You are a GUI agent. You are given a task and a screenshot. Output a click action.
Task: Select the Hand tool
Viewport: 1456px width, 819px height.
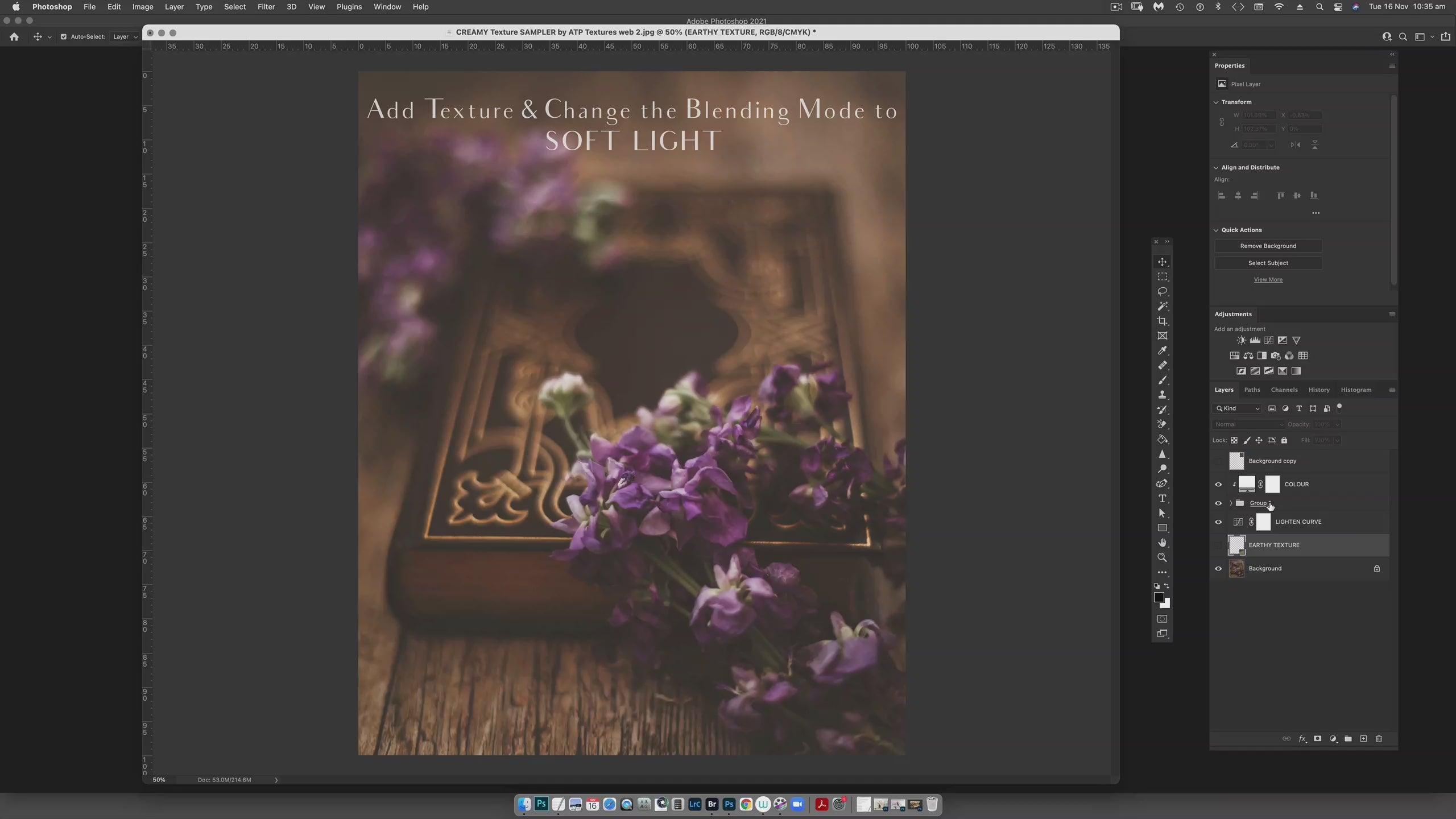1162,543
